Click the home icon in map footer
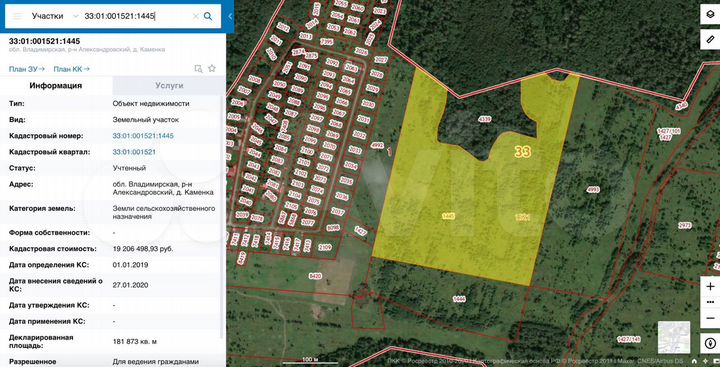This screenshot has height=367, width=720. coord(694,361)
